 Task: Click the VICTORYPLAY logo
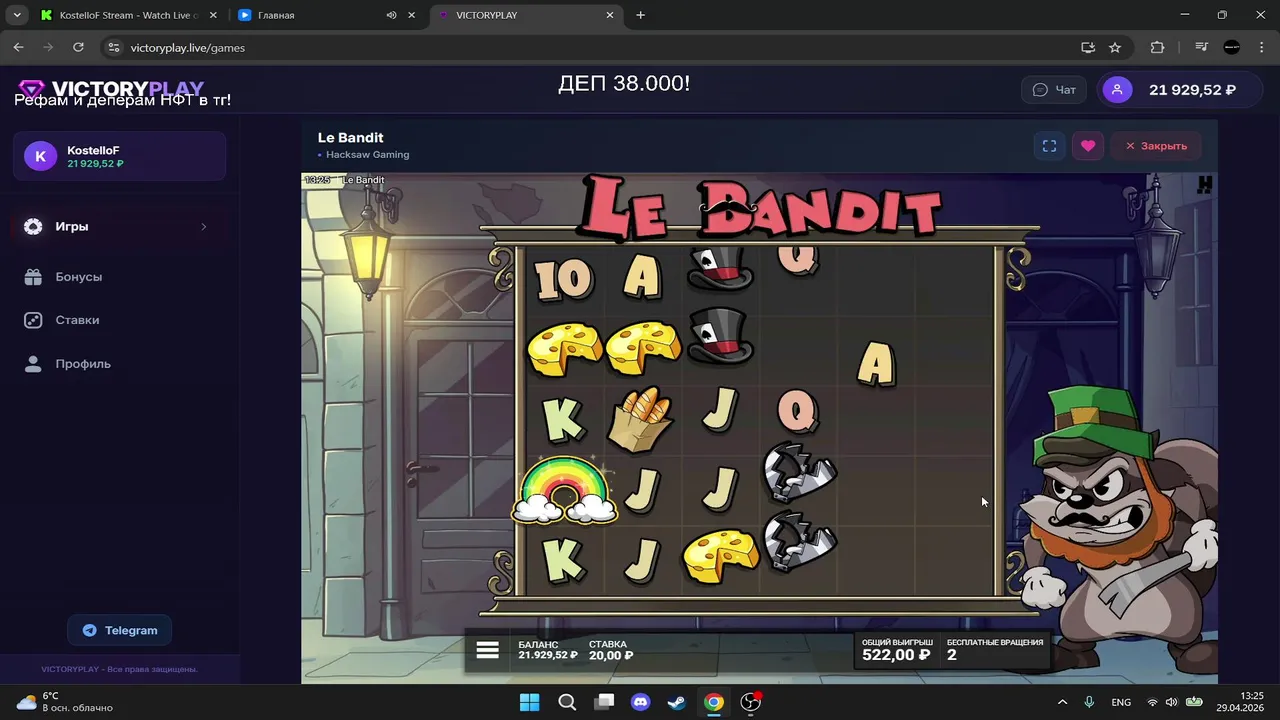[111, 89]
